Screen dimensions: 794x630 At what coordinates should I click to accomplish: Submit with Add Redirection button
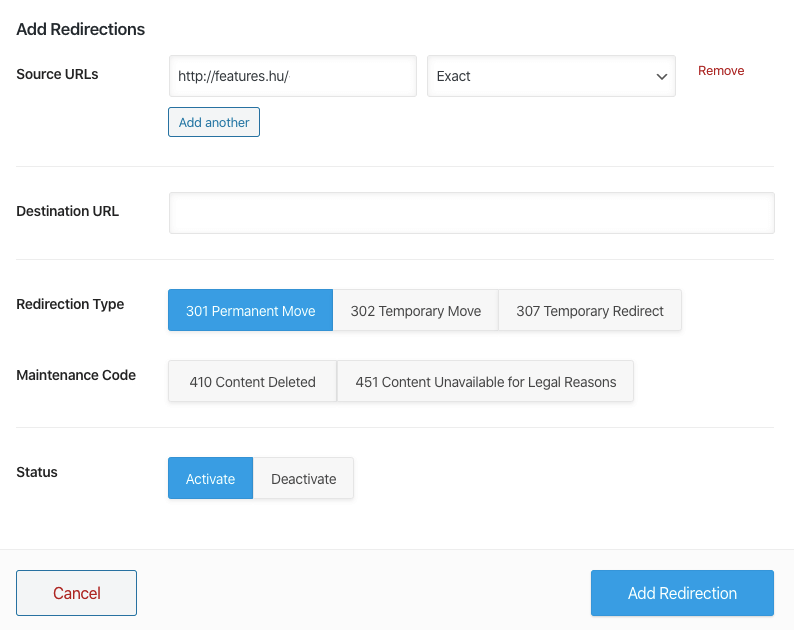(682, 593)
